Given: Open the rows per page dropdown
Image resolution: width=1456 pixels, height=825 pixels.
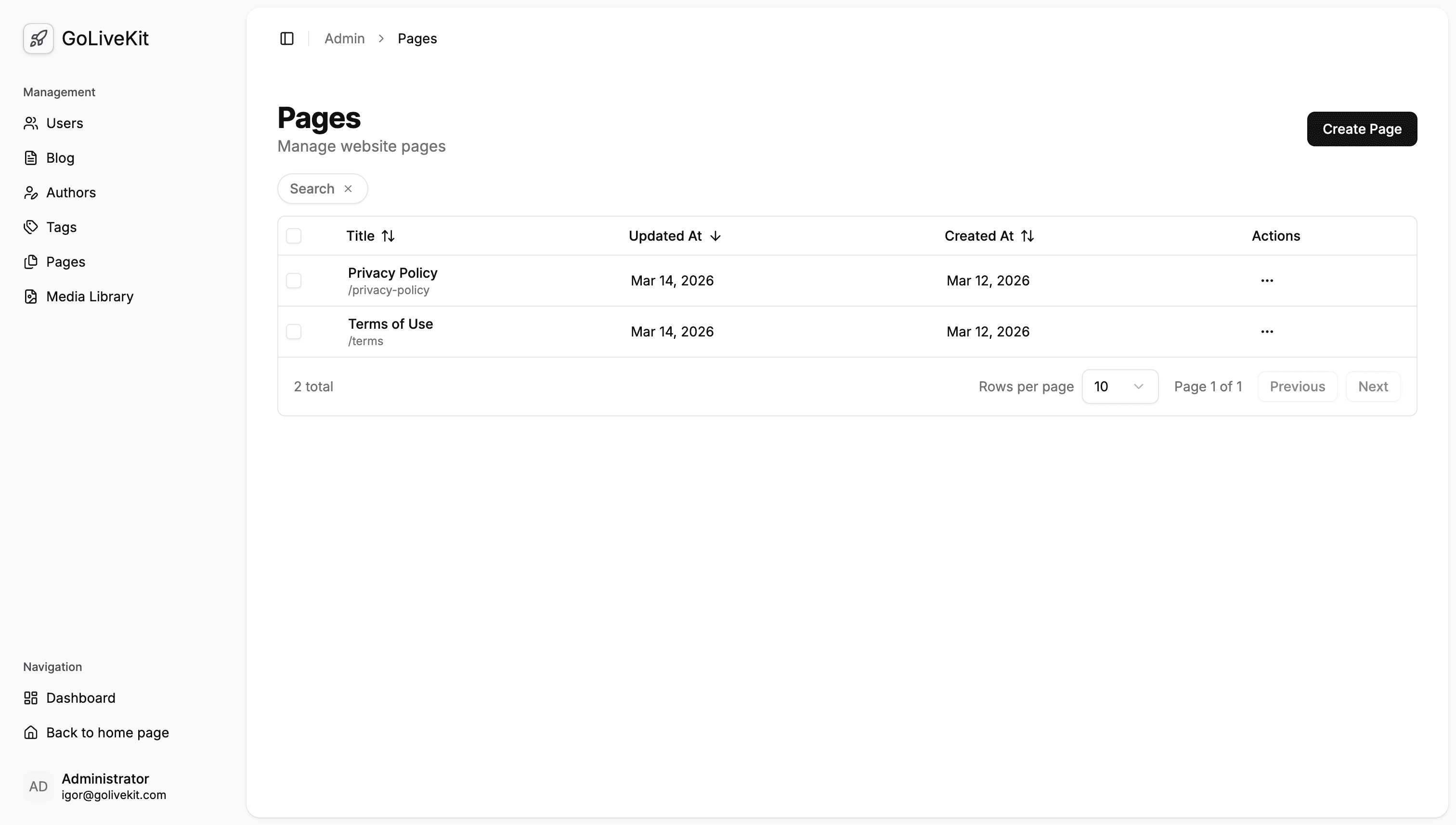Looking at the screenshot, I should tap(1119, 386).
